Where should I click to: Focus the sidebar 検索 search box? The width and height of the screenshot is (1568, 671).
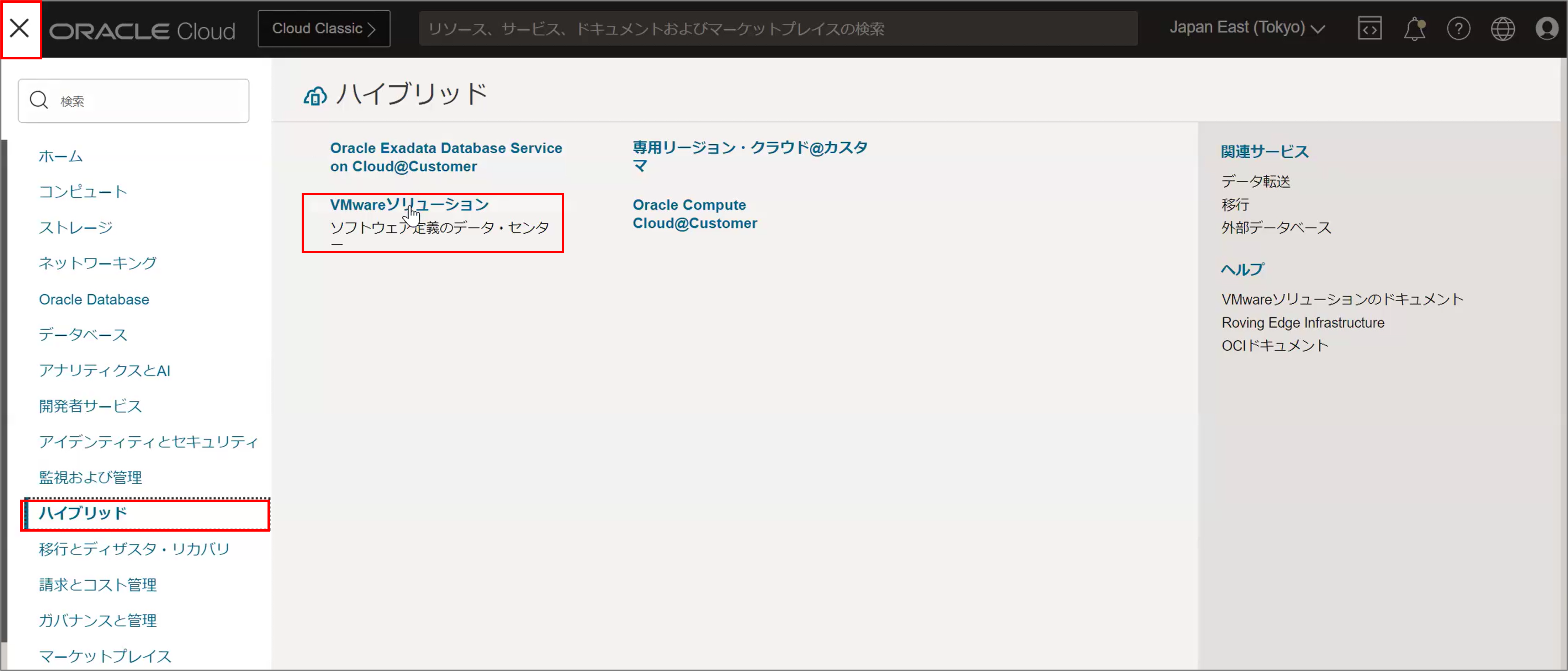(133, 100)
